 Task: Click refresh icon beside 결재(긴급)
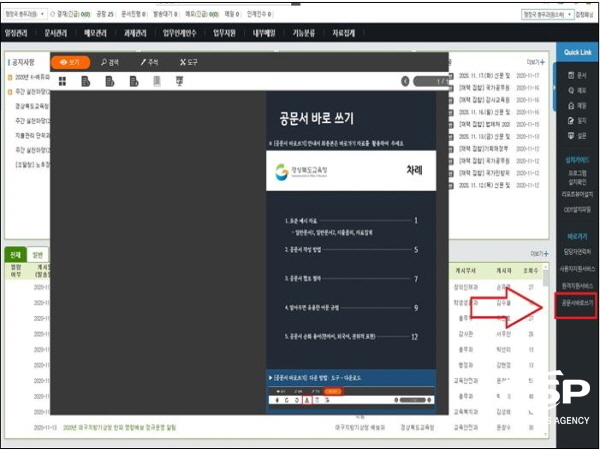pos(52,14)
